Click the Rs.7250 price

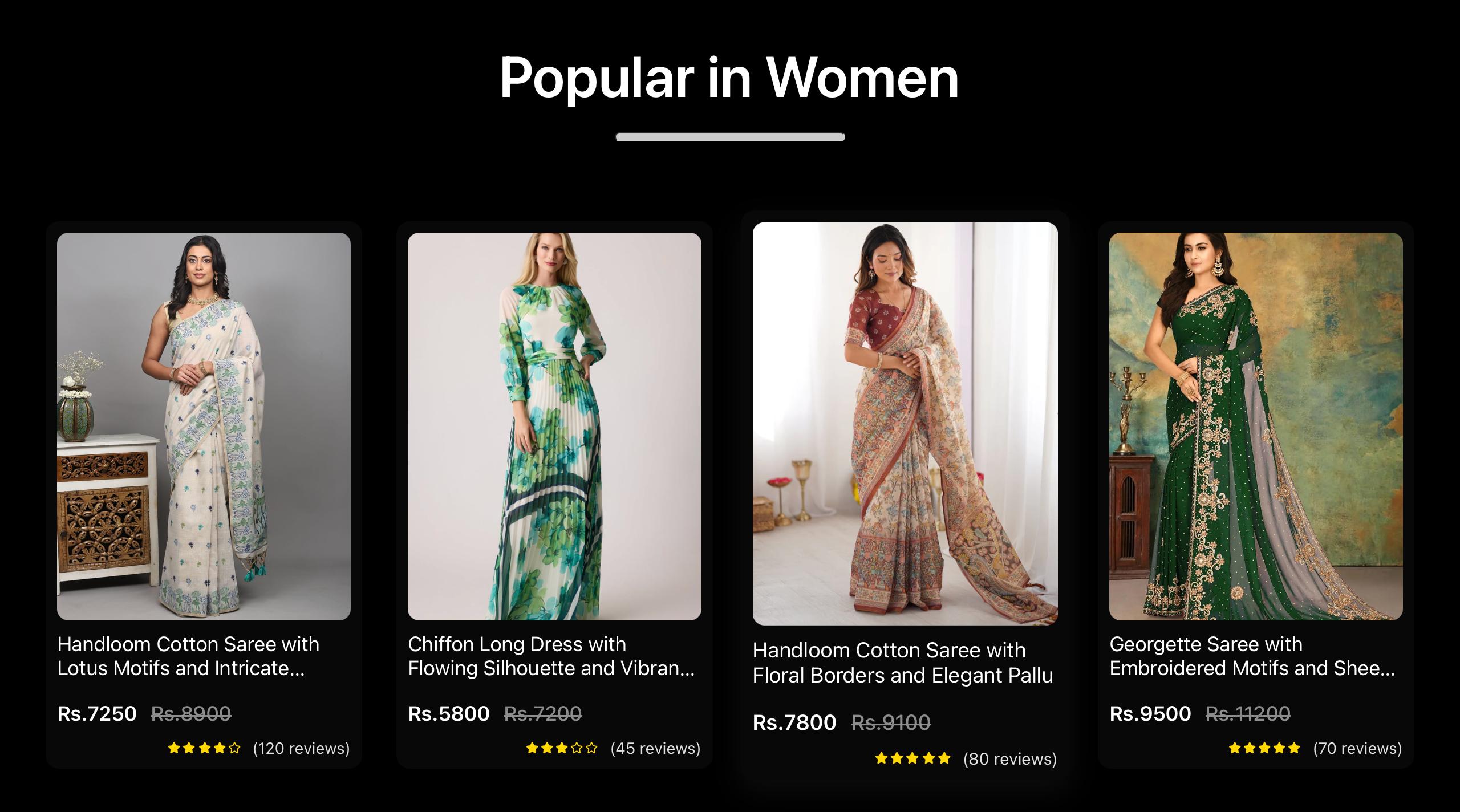pyautogui.click(x=97, y=714)
